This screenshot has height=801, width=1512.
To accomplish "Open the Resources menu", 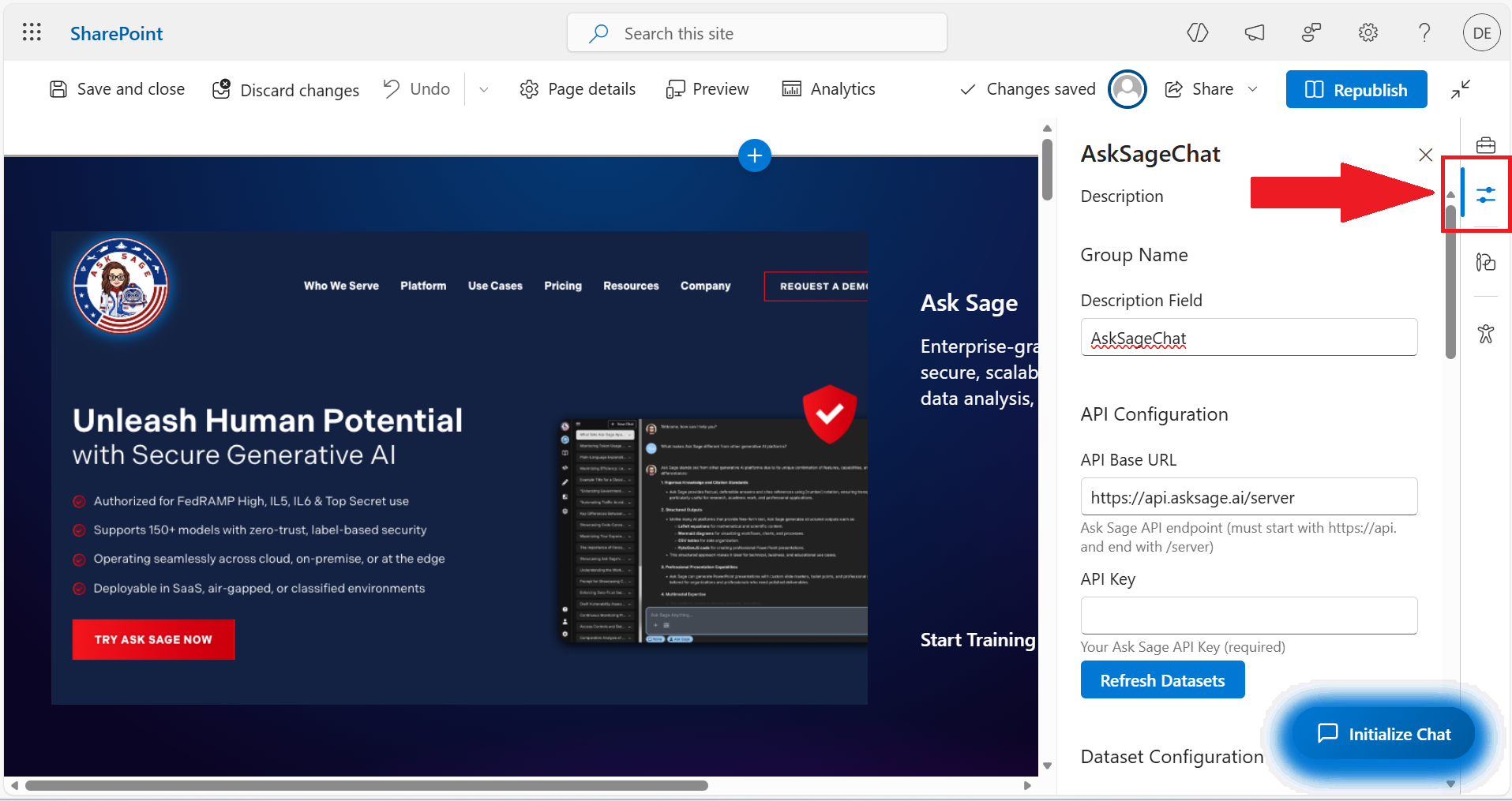I will [x=631, y=286].
